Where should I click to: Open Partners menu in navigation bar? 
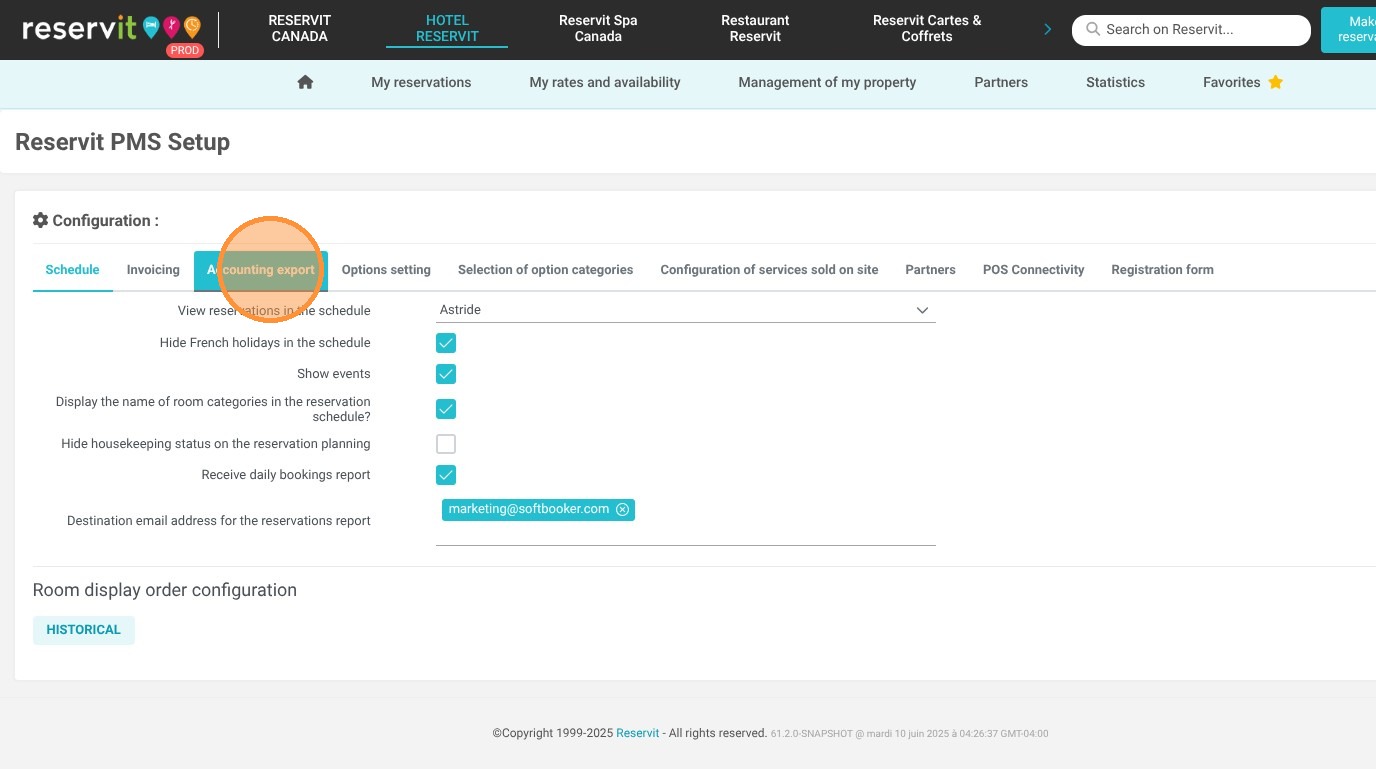[x=1001, y=82]
